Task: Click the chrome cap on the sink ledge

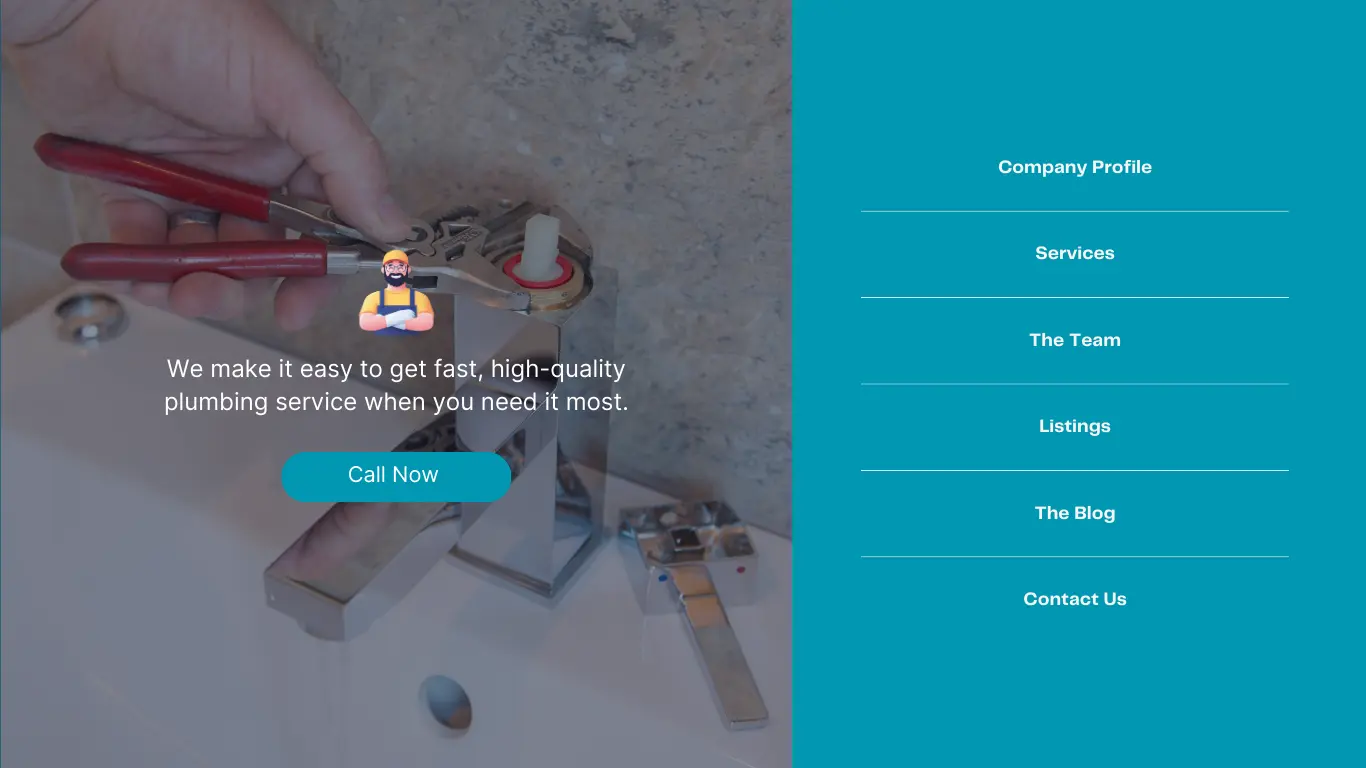Action: coord(91,317)
